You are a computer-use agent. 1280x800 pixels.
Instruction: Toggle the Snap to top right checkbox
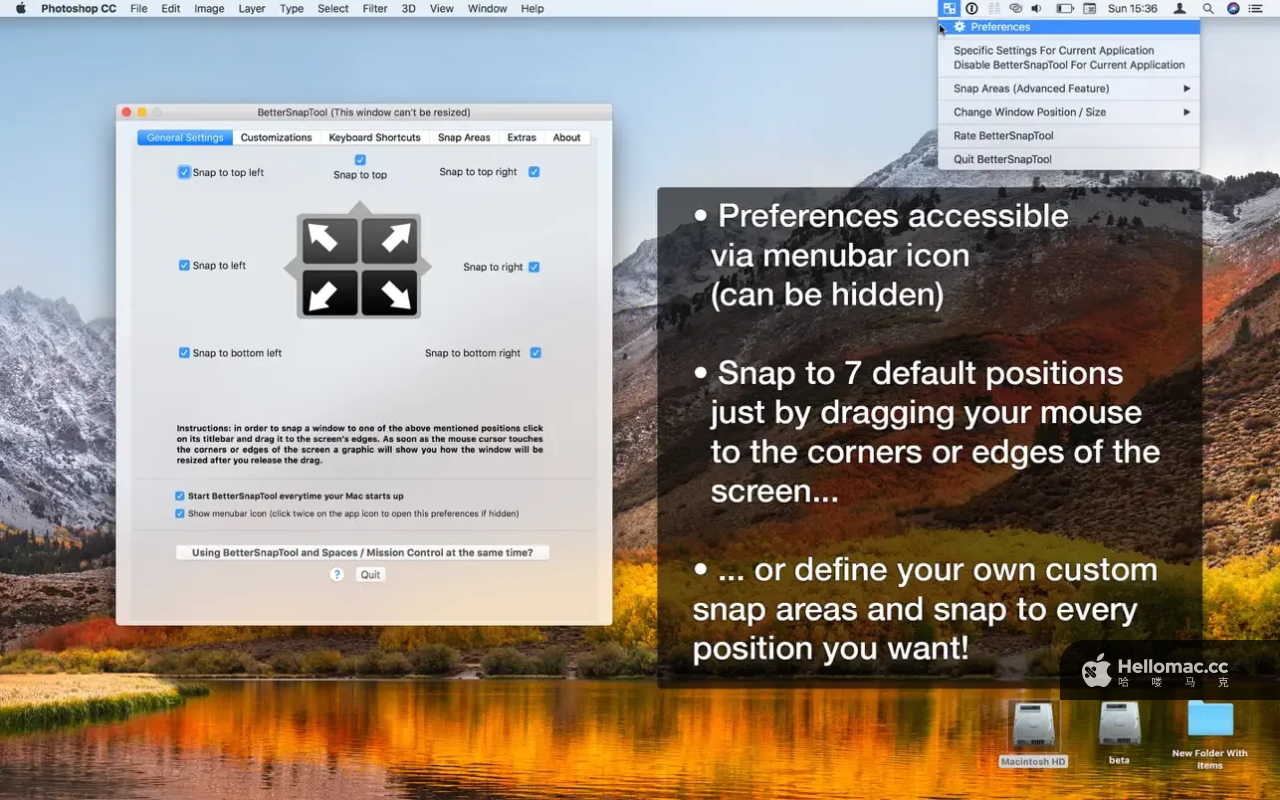tap(534, 172)
